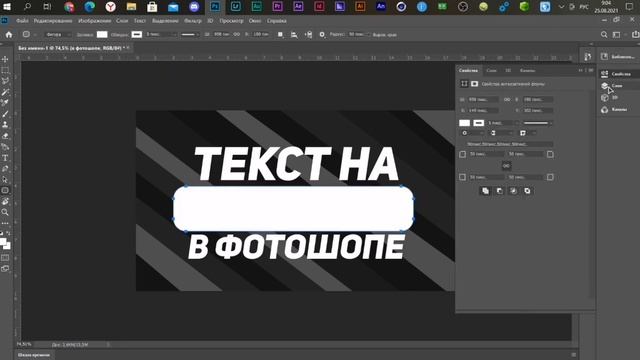
Task: Close the document tab
Action: (x=128, y=48)
